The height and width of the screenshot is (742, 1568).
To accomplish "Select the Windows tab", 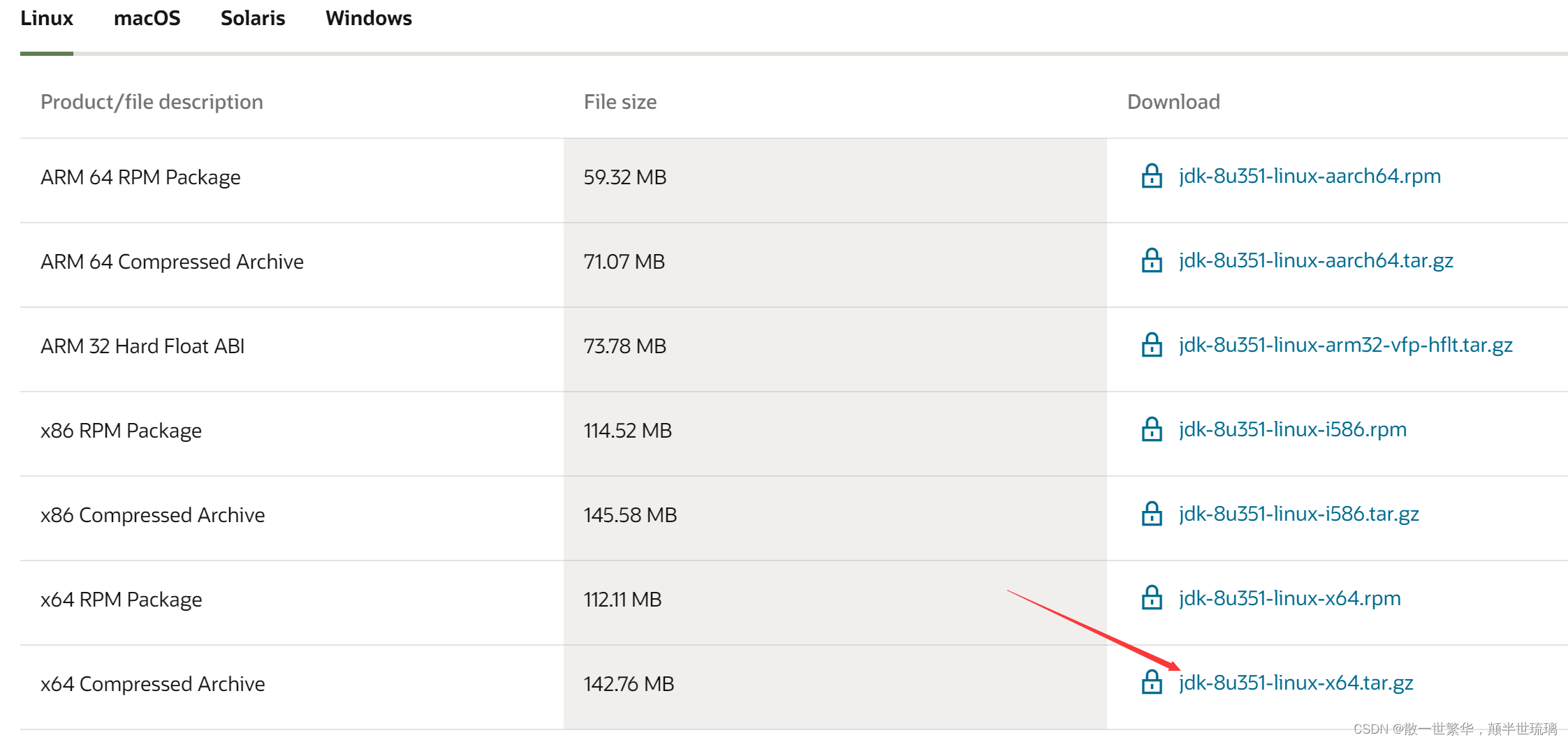I will tap(369, 18).
